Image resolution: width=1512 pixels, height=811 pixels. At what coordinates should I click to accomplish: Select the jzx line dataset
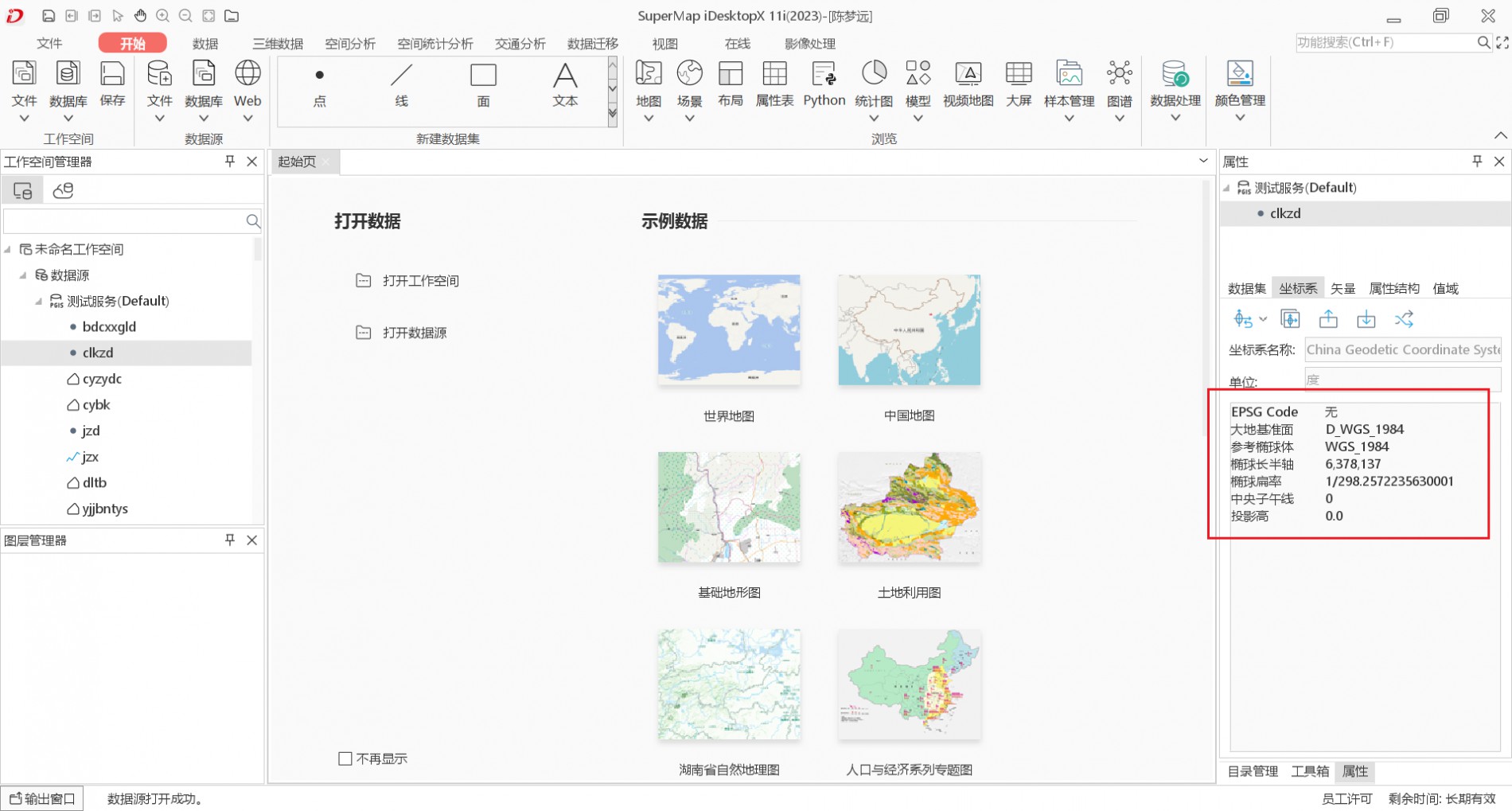pos(90,457)
